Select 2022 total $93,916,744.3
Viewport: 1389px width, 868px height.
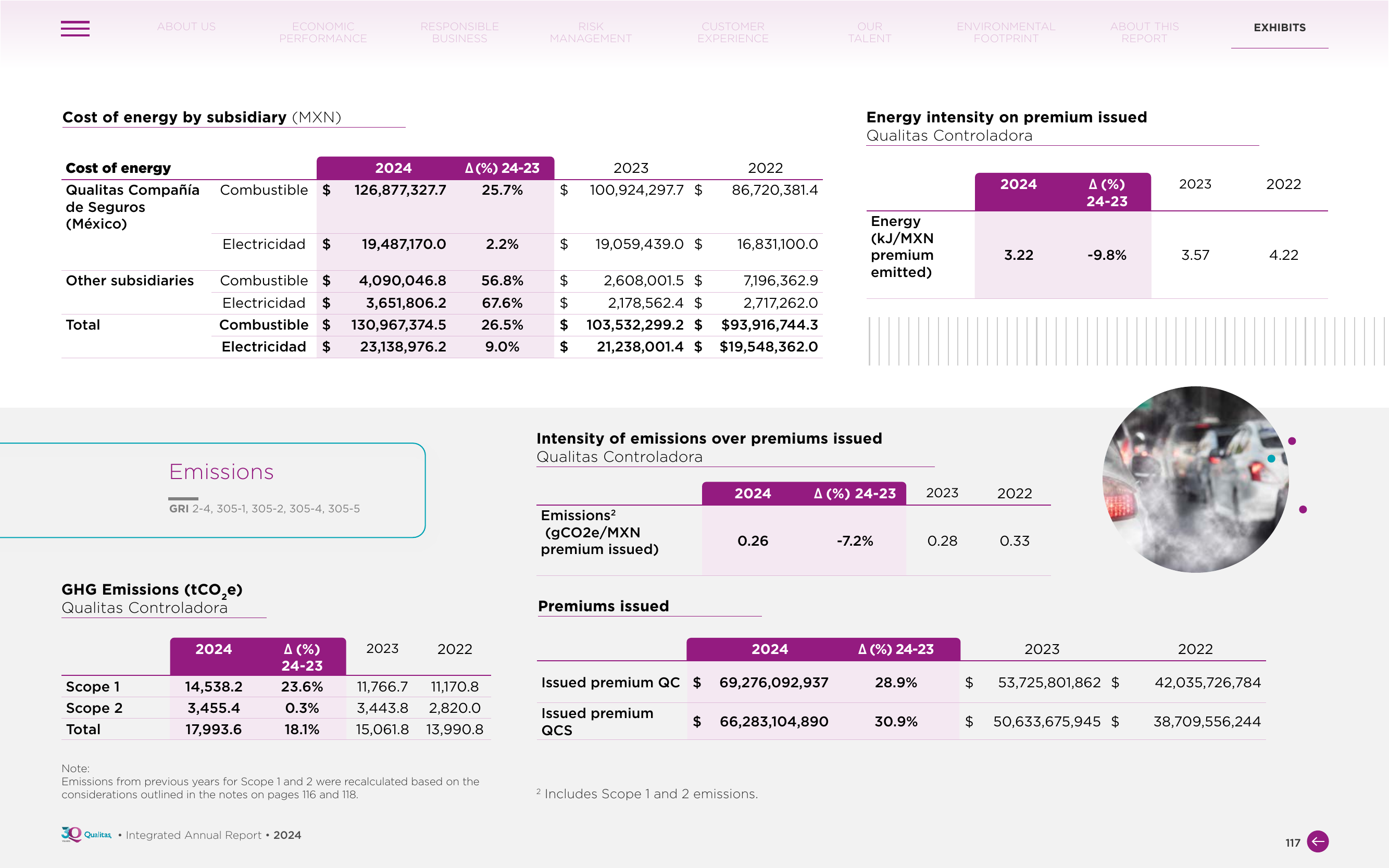769,325
